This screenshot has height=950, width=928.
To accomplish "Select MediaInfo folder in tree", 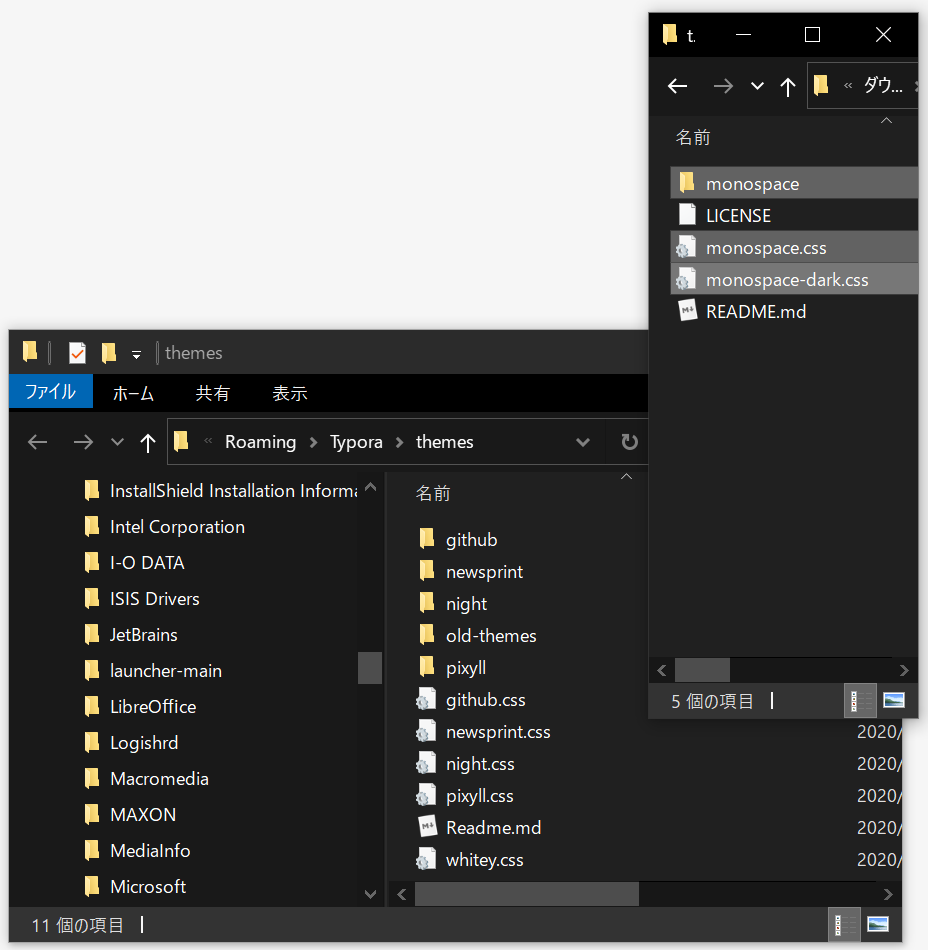I will [x=138, y=851].
